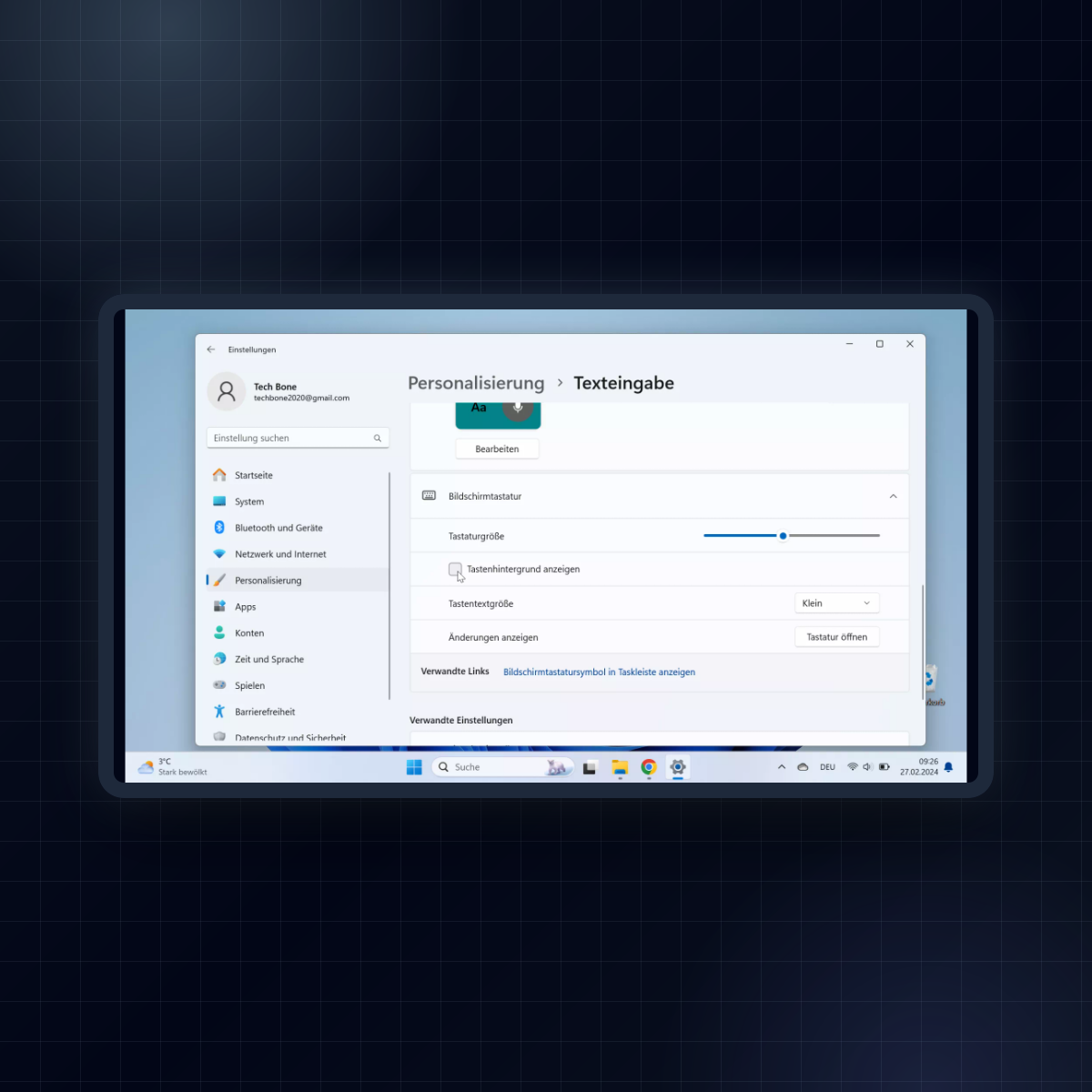
Task: Click the Personalisierung paintbrush icon
Action: [219, 580]
